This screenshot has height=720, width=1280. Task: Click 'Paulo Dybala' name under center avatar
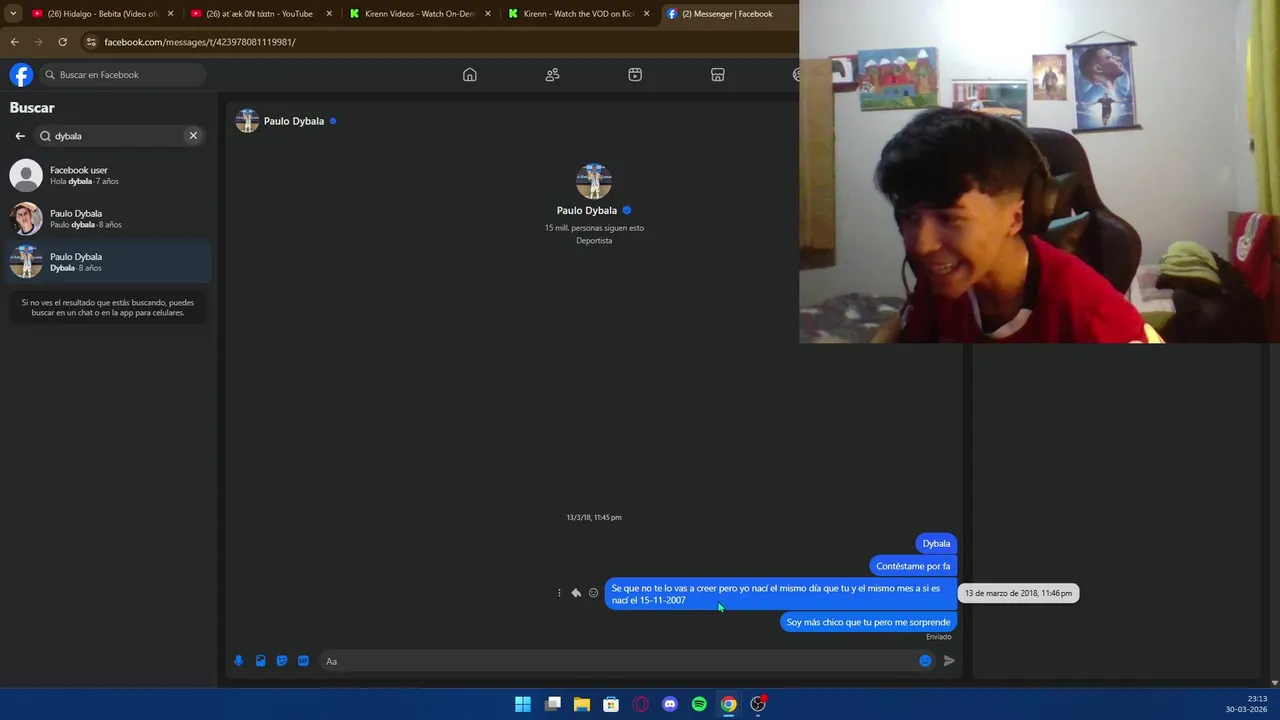[587, 210]
